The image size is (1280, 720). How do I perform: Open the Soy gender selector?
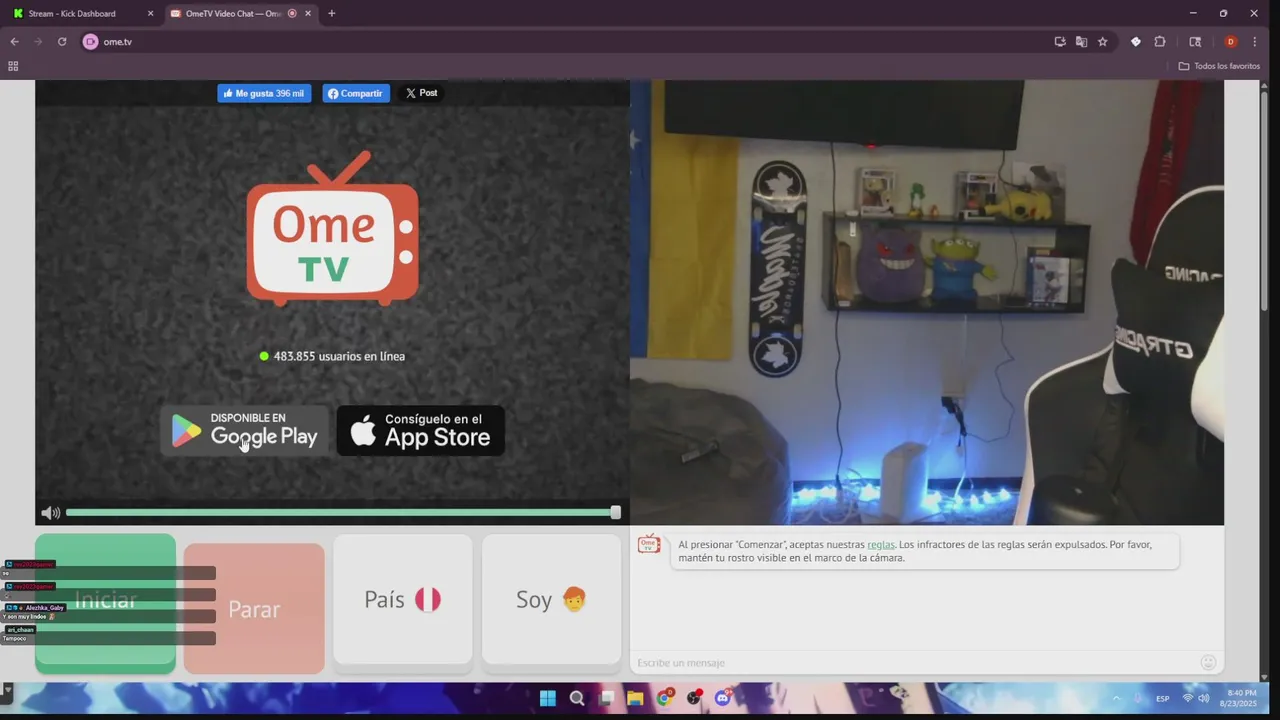pos(551,599)
